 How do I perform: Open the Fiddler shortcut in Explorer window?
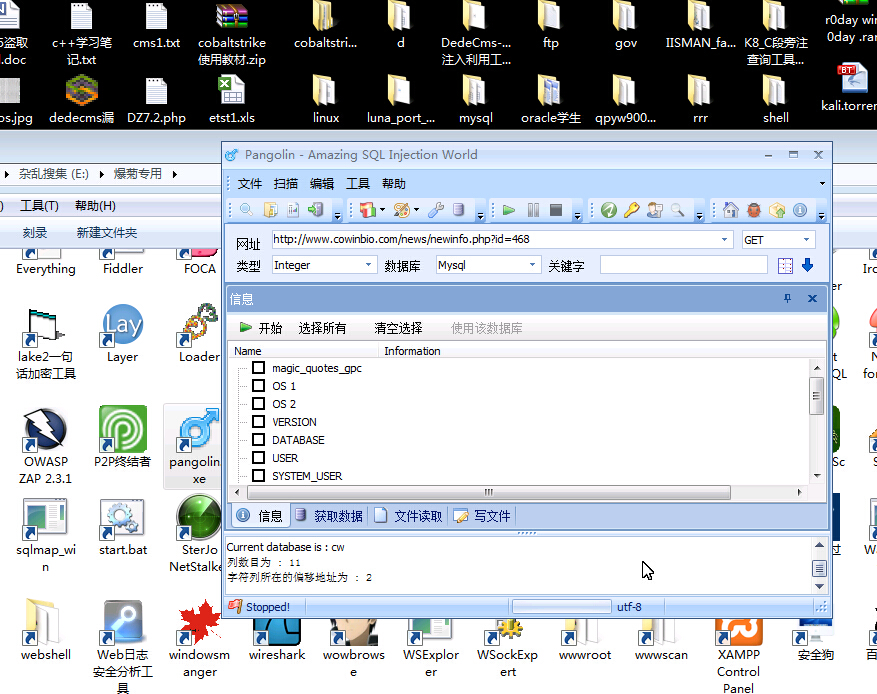click(x=122, y=263)
